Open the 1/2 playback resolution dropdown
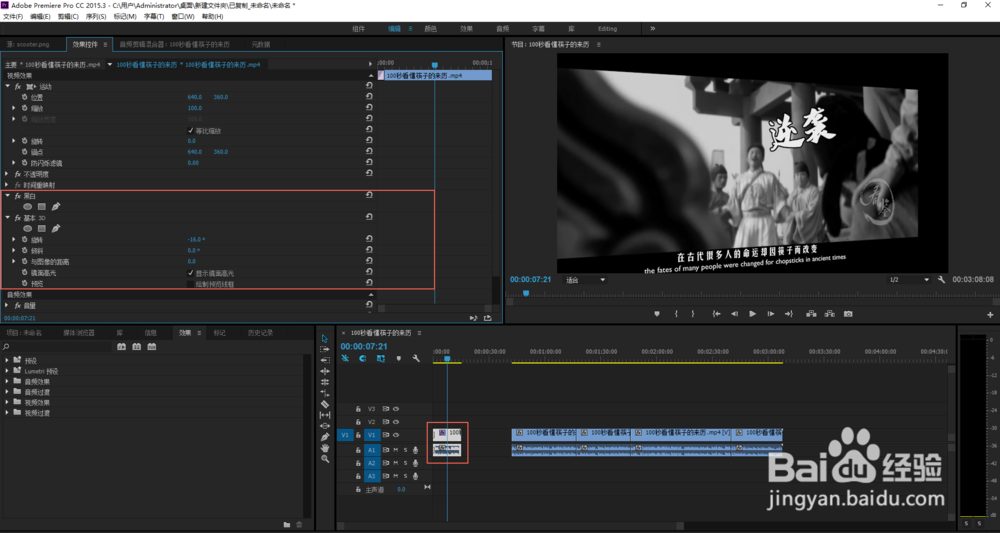Viewport: 1000px width, 533px height. [910, 280]
